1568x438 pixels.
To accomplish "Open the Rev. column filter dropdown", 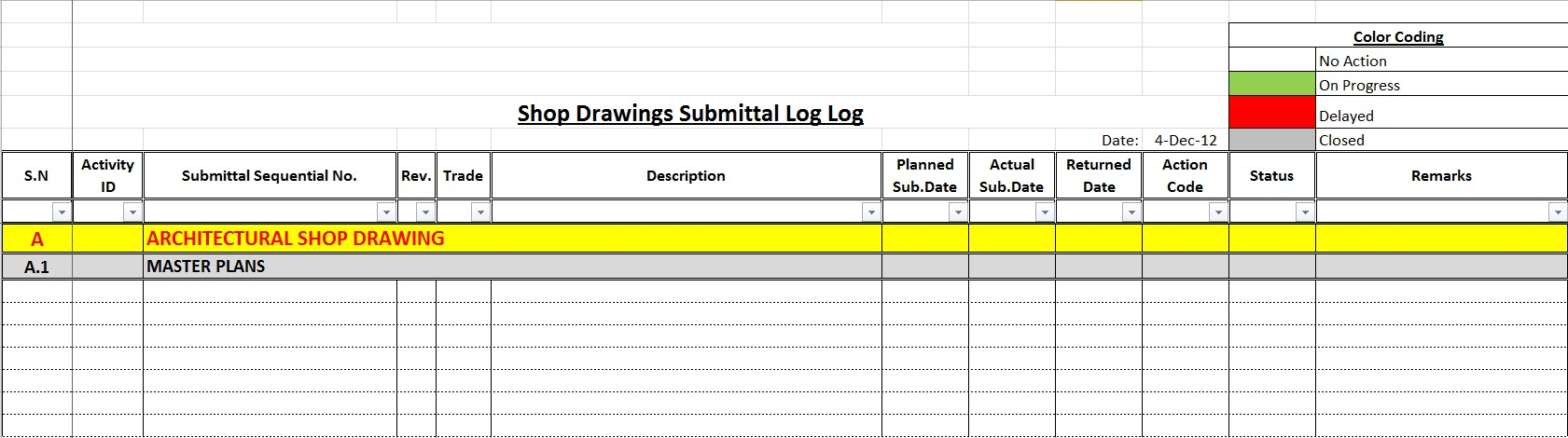I will [425, 212].
